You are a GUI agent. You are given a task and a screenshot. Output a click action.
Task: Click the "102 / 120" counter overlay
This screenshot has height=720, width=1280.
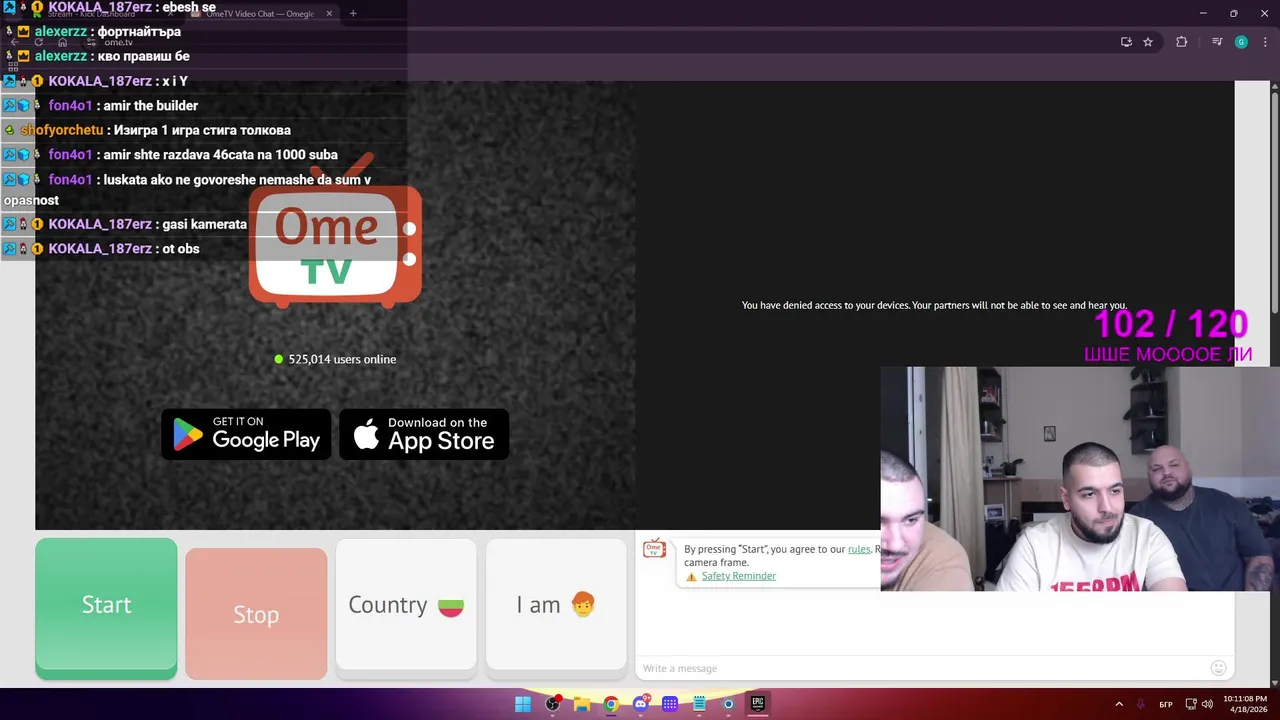(x=1170, y=324)
